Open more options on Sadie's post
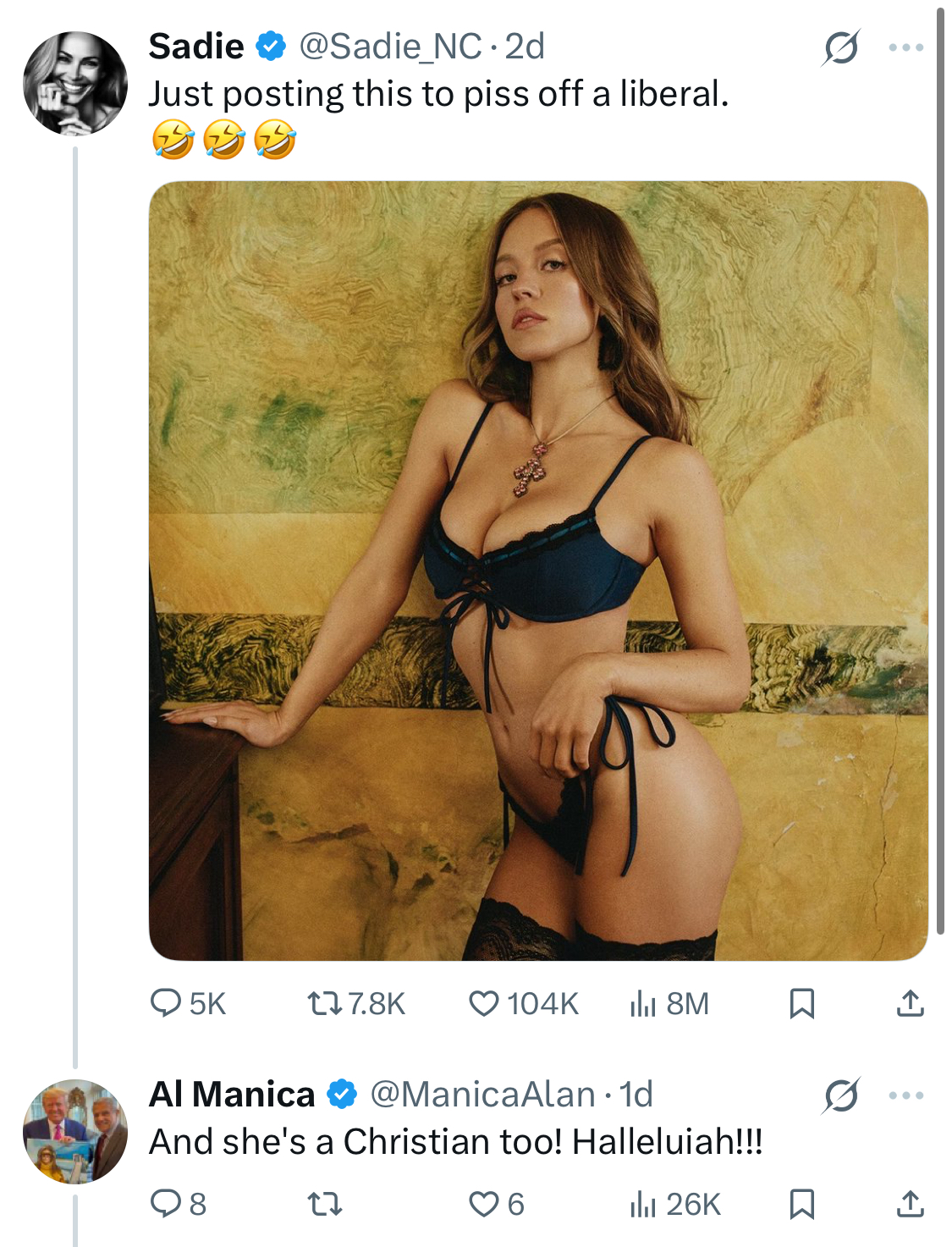Image resolution: width=952 pixels, height=1247 pixels. [x=906, y=47]
